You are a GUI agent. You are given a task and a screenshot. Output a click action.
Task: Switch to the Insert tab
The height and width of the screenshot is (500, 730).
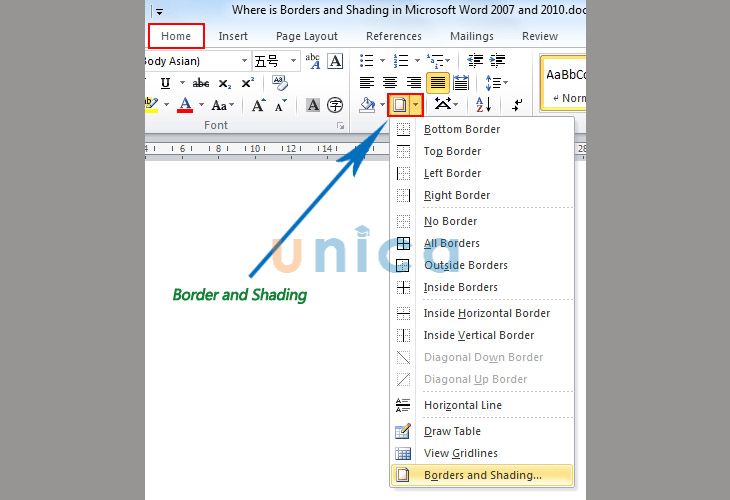tap(233, 36)
